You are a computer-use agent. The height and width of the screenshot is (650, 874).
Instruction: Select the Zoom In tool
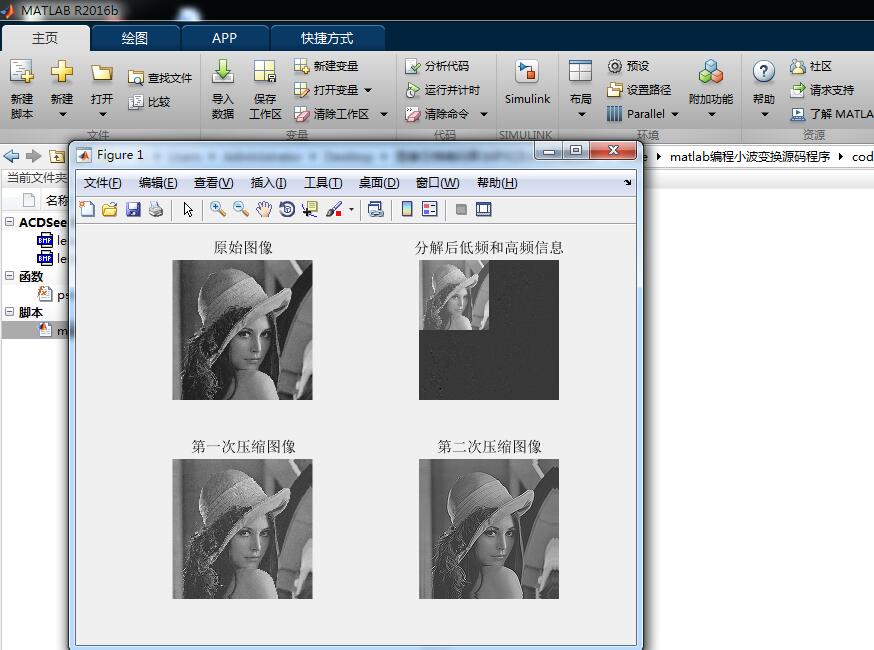[x=217, y=210]
